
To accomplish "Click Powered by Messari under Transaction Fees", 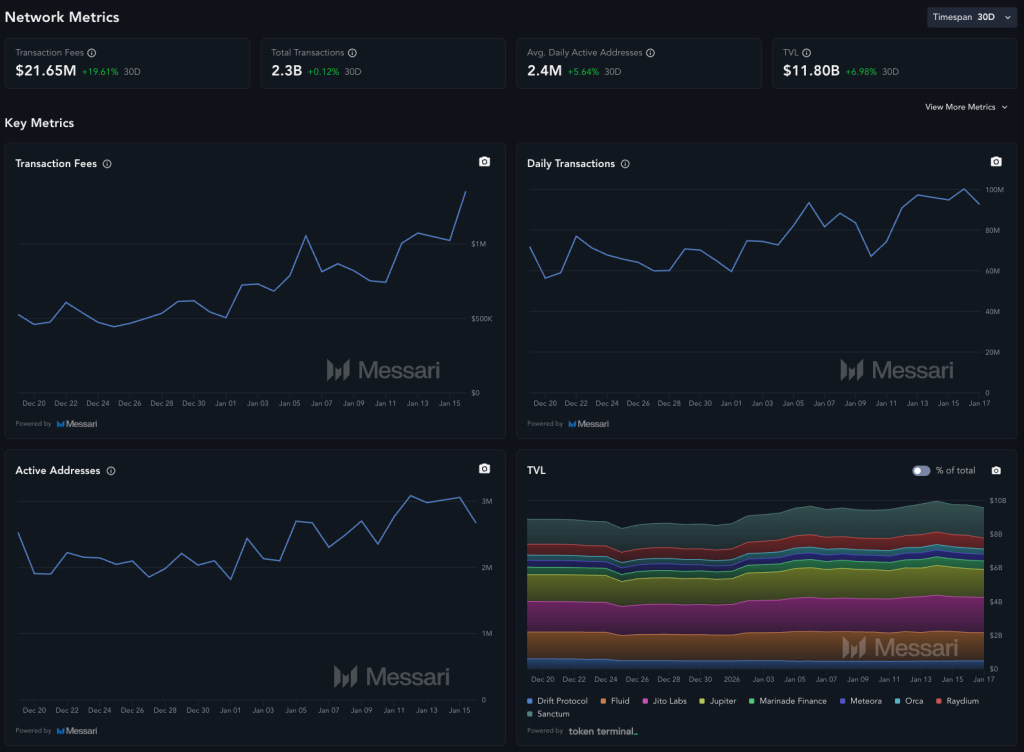I will pyautogui.click(x=55, y=423).
